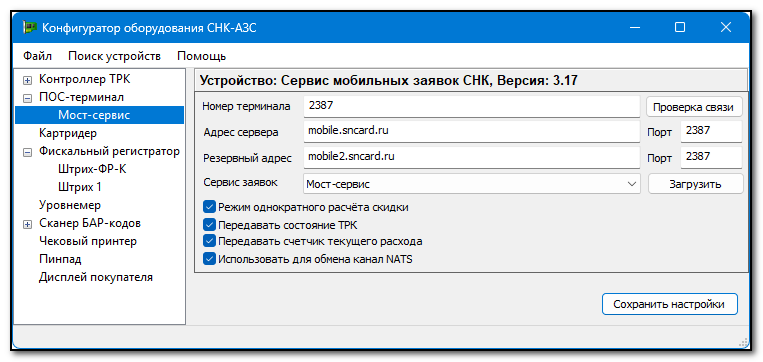Collapse the Фискальный регистратор tree node
This screenshot has height=362, width=763.
coord(28,152)
